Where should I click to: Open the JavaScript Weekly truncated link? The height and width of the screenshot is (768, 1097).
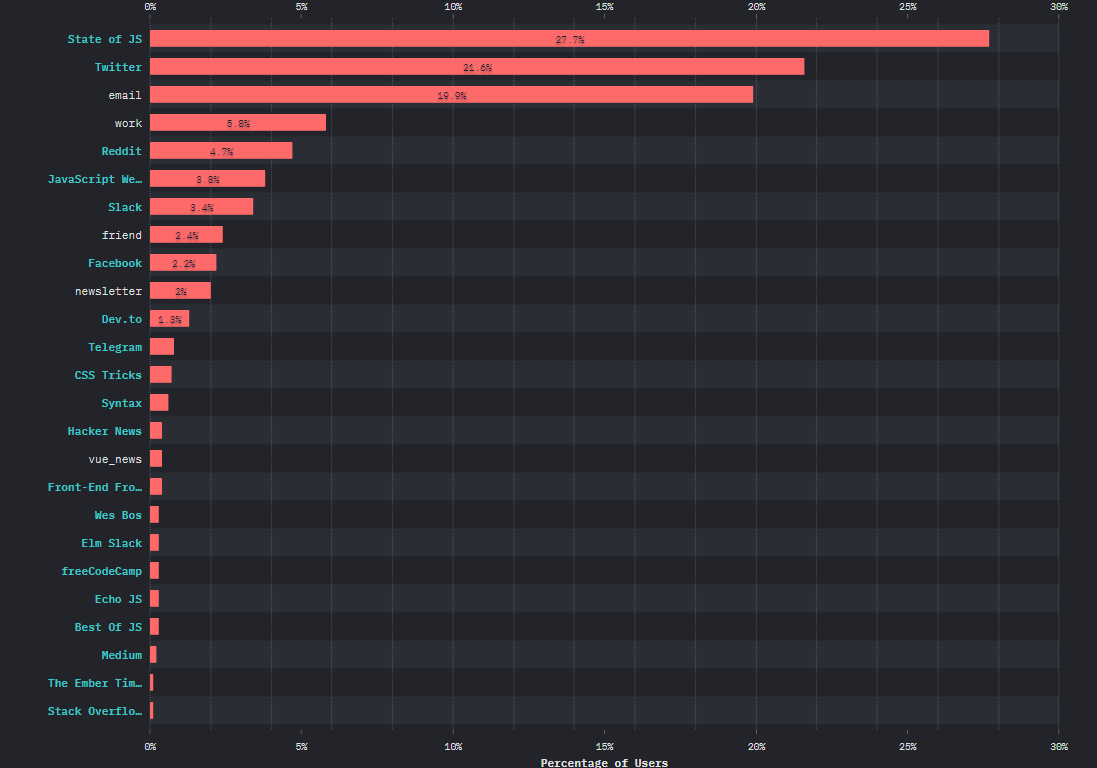pos(95,179)
